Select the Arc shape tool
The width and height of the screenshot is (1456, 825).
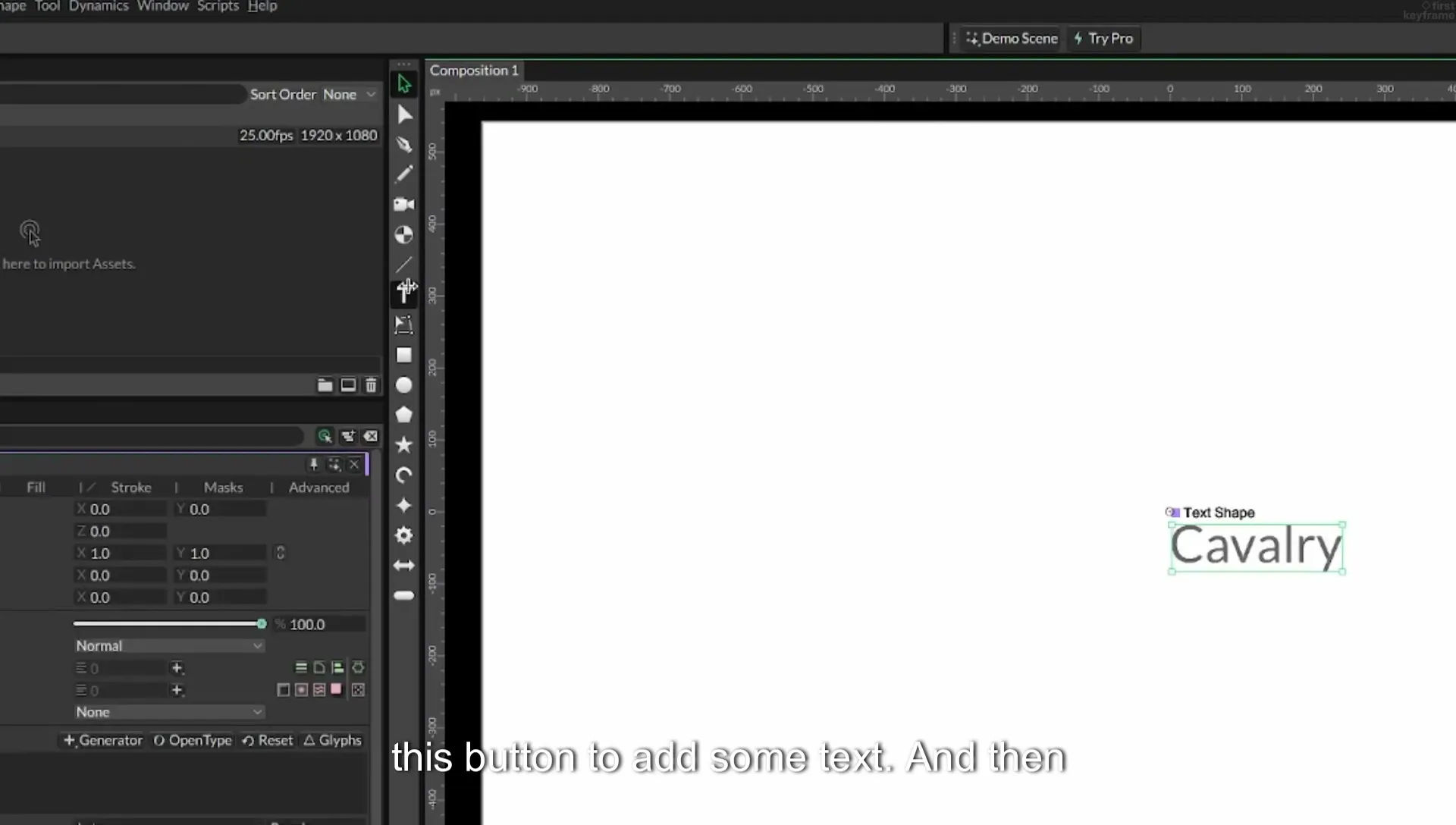[x=404, y=475]
